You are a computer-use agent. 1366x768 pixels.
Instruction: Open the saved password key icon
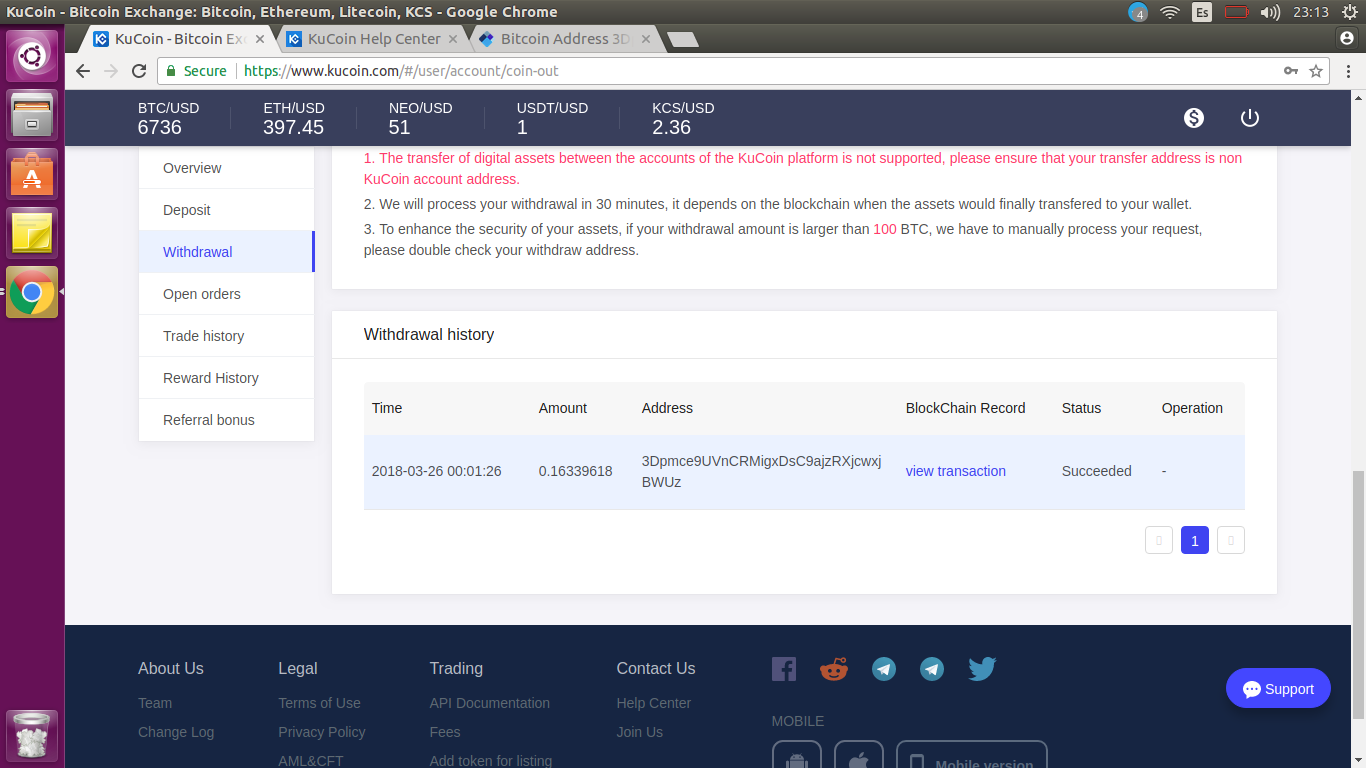pos(1291,71)
